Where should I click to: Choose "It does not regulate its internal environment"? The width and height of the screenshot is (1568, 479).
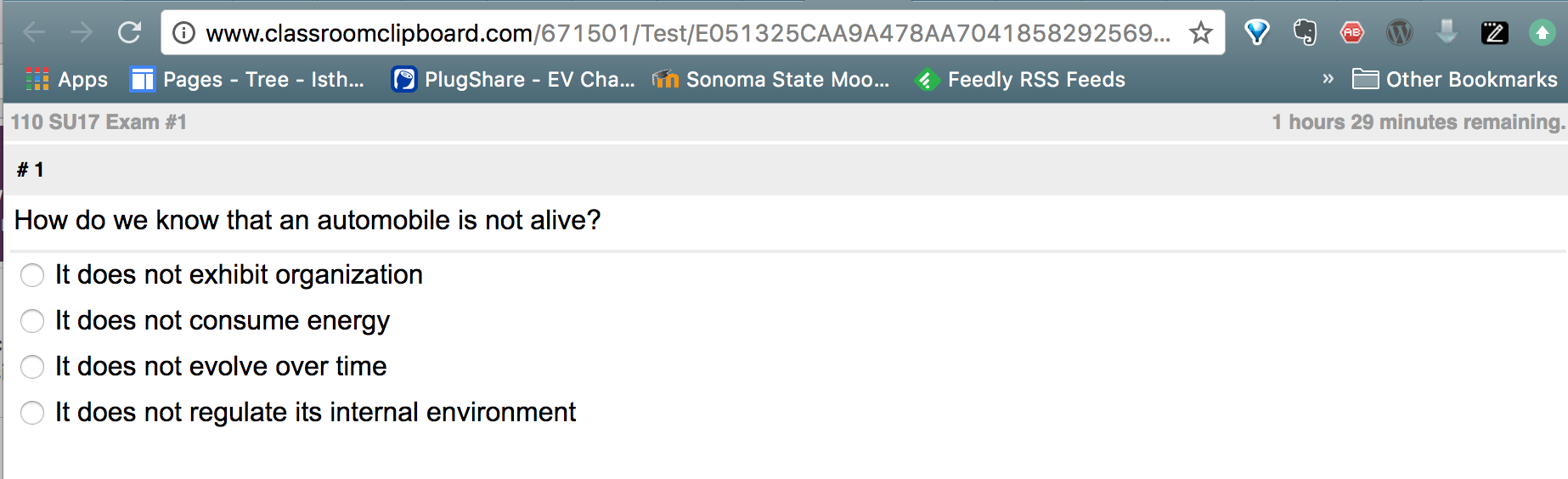click(x=32, y=413)
